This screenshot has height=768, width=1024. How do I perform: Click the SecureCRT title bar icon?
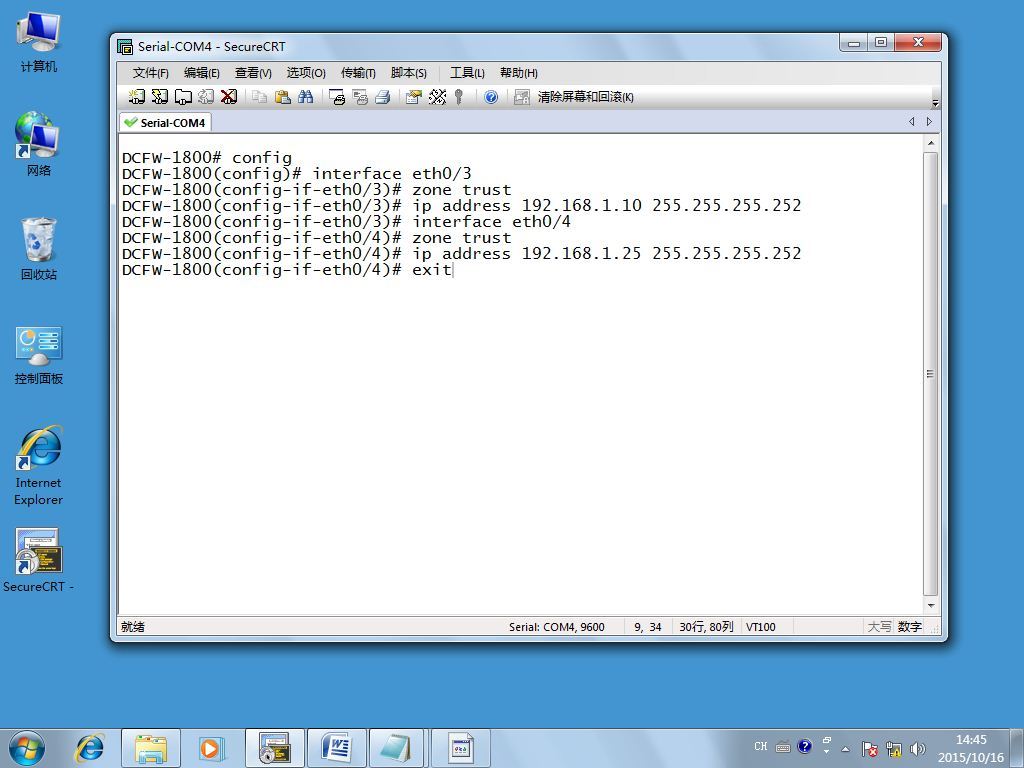[125, 46]
